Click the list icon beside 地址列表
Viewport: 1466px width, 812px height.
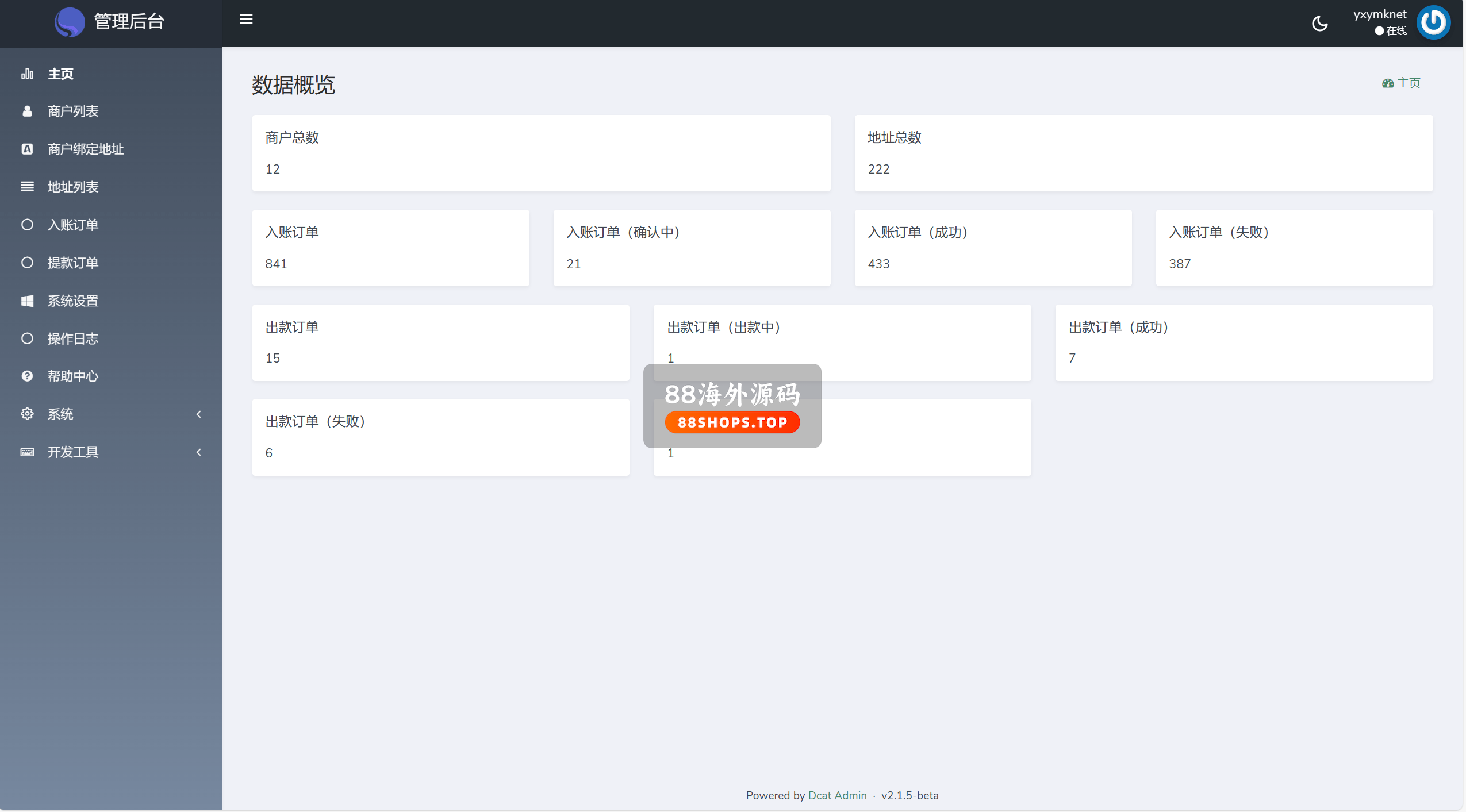point(27,187)
